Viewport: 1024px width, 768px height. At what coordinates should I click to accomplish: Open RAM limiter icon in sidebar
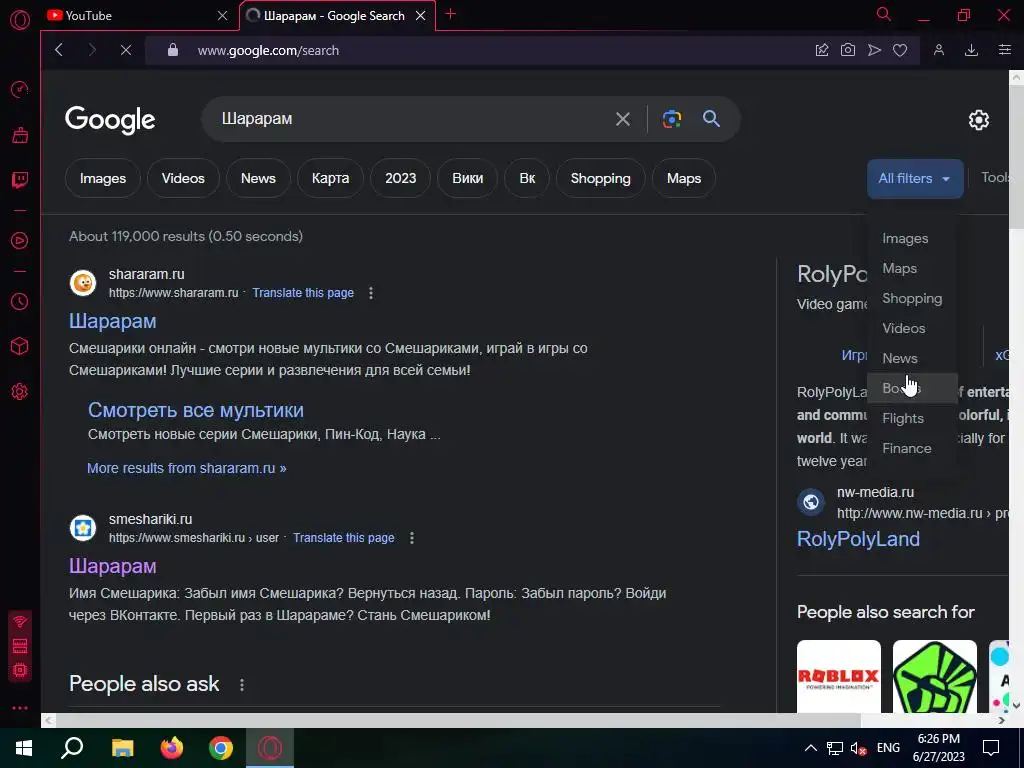[x=20, y=646]
